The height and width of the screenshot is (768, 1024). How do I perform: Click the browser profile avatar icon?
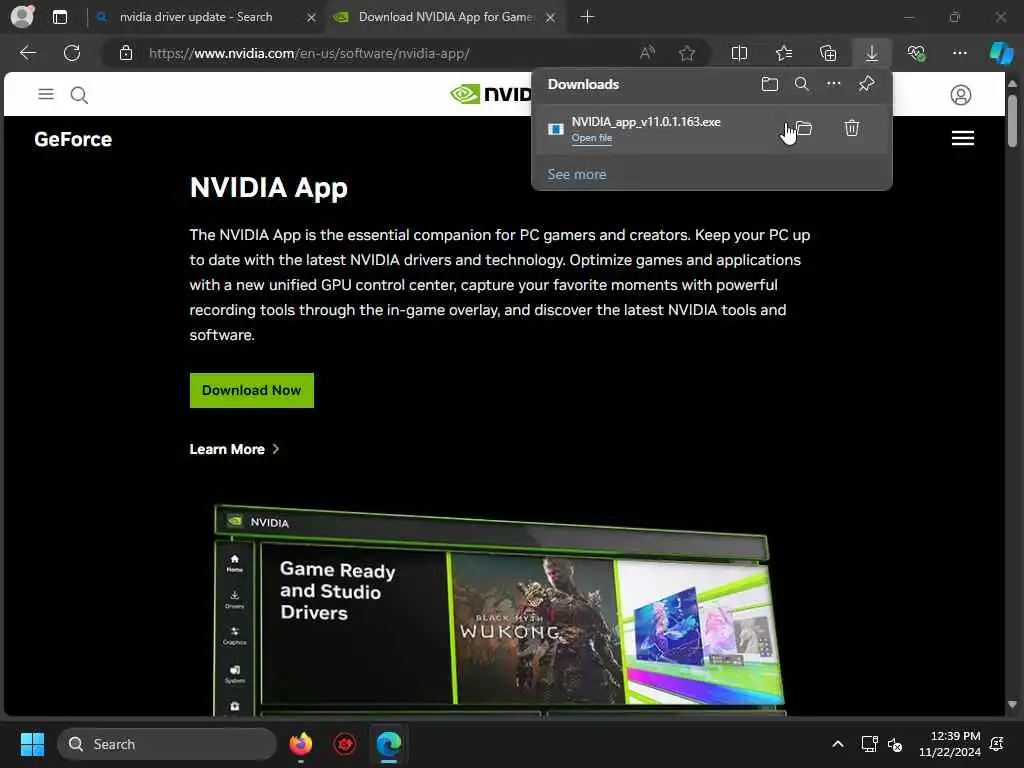(x=22, y=17)
